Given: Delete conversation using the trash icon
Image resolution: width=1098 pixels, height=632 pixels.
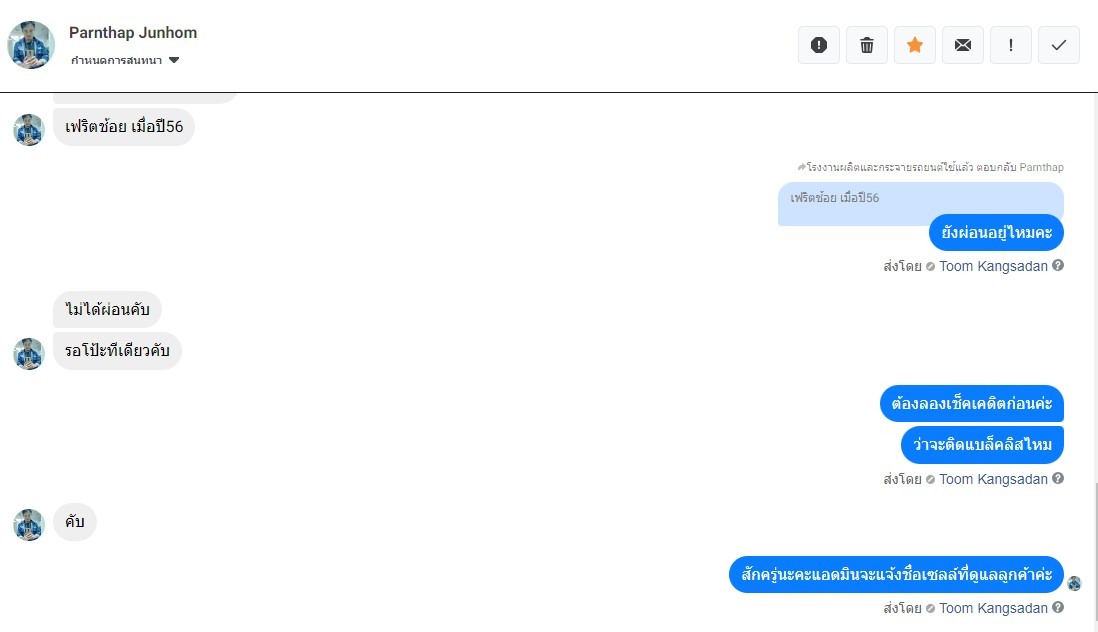Looking at the screenshot, I should pos(867,45).
